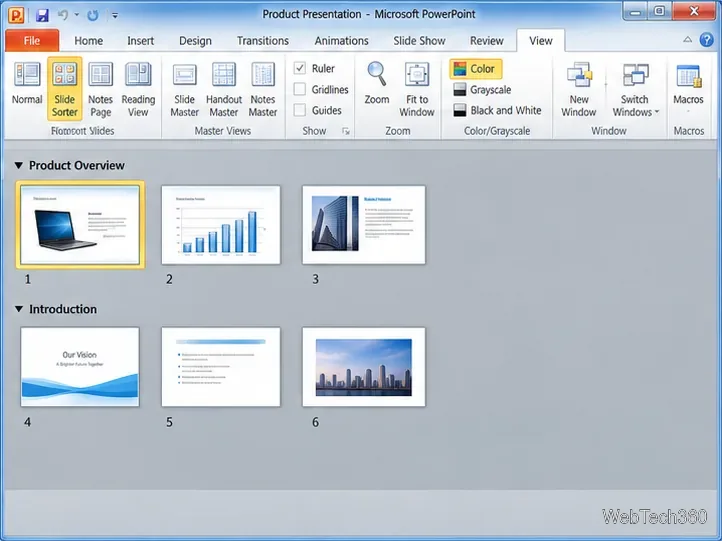Open the Notes Master view
The width and height of the screenshot is (722, 541).
pyautogui.click(x=263, y=89)
